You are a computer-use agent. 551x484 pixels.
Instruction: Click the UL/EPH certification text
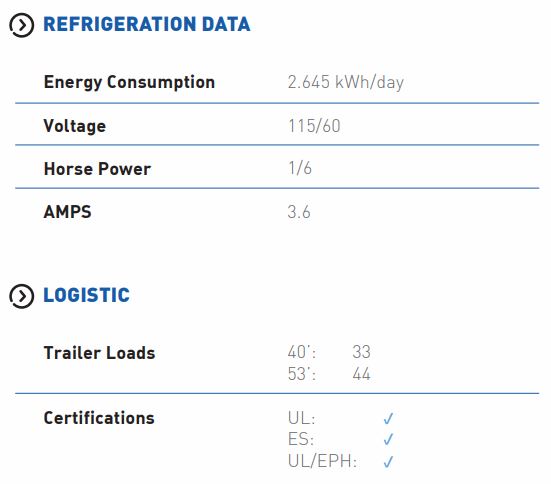click(322, 461)
